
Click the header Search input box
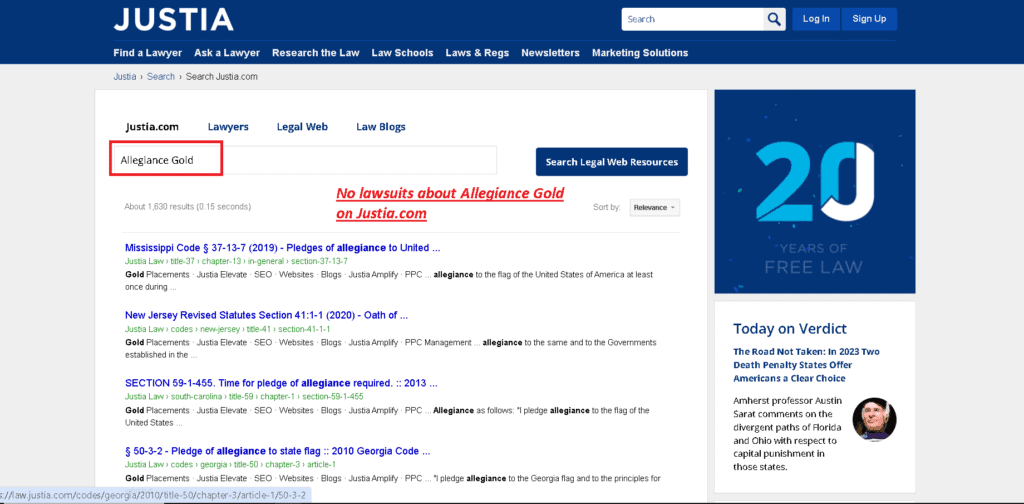coord(692,19)
